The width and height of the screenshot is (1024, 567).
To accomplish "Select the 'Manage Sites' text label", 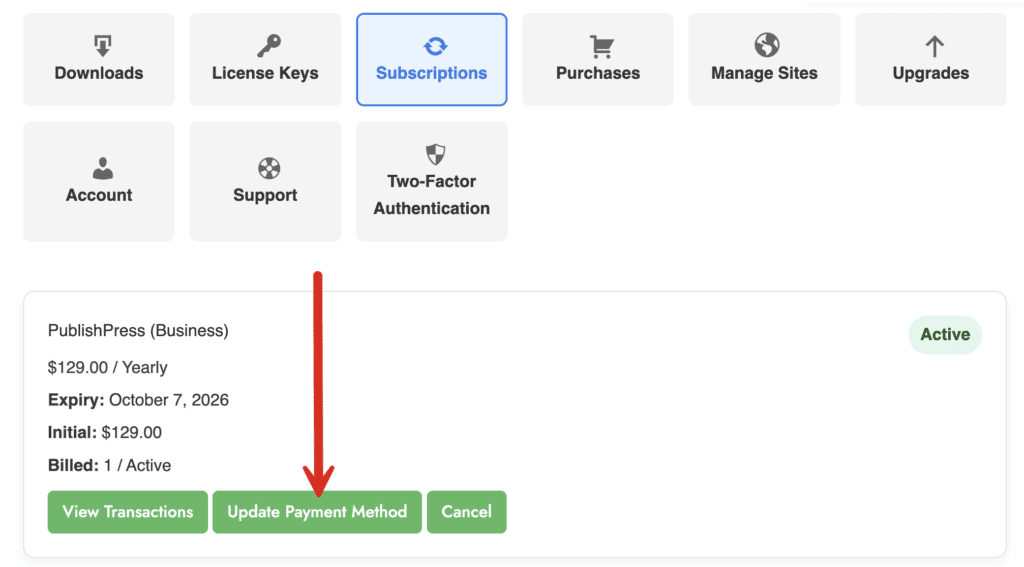I will click(x=765, y=73).
